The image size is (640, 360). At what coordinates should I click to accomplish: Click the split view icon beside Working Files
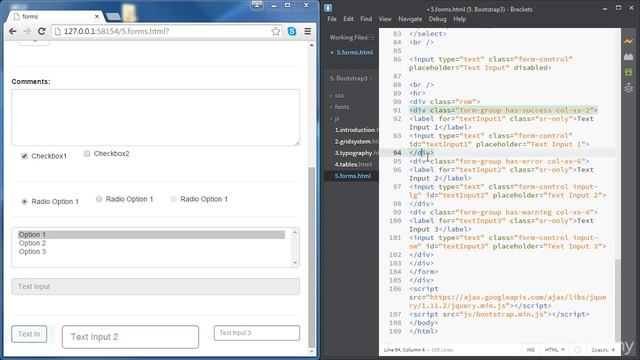click(371, 38)
